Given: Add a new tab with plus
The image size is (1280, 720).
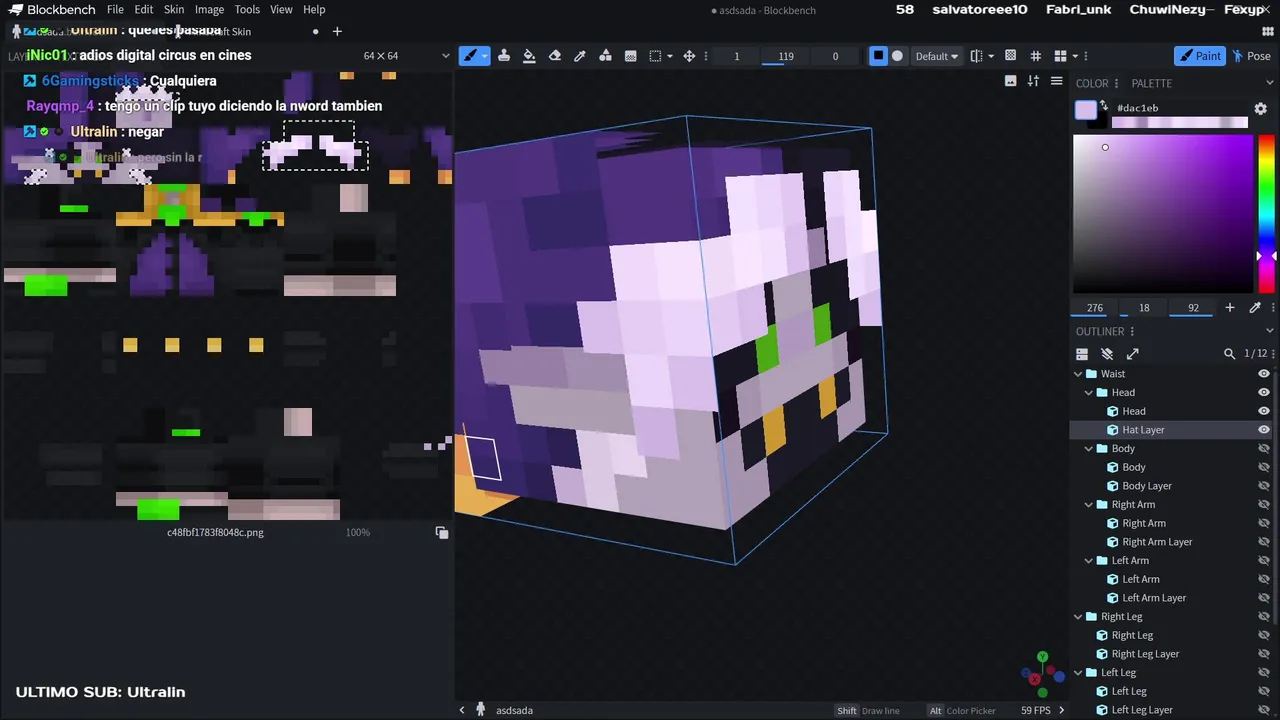Looking at the screenshot, I should (337, 31).
